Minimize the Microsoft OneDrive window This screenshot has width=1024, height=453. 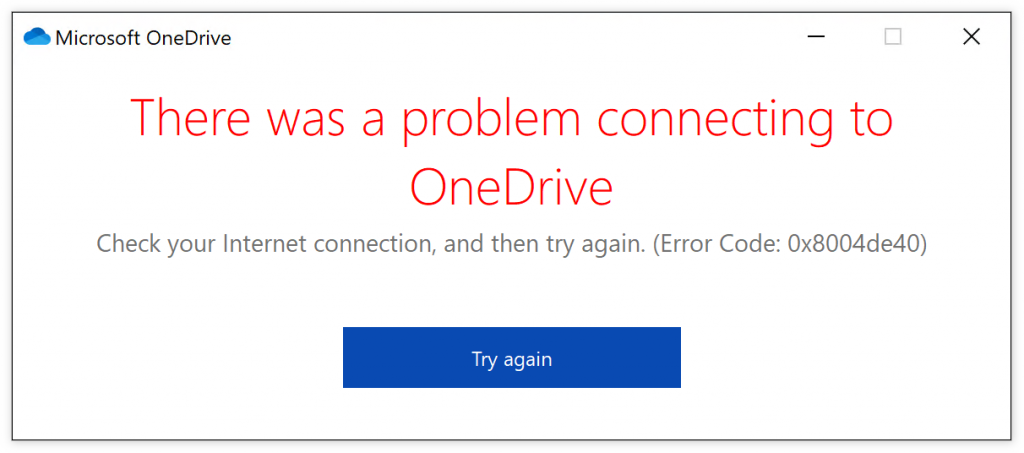click(x=816, y=37)
